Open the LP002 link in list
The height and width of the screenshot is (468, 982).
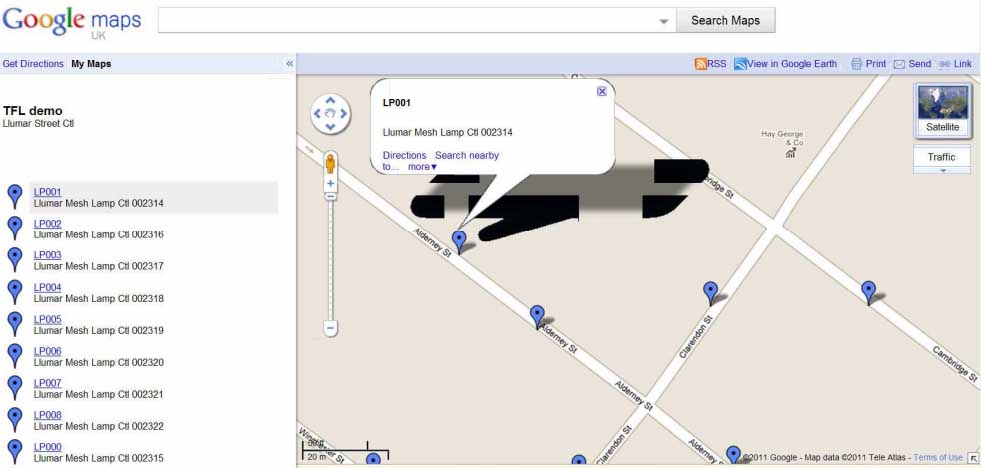pos(48,224)
